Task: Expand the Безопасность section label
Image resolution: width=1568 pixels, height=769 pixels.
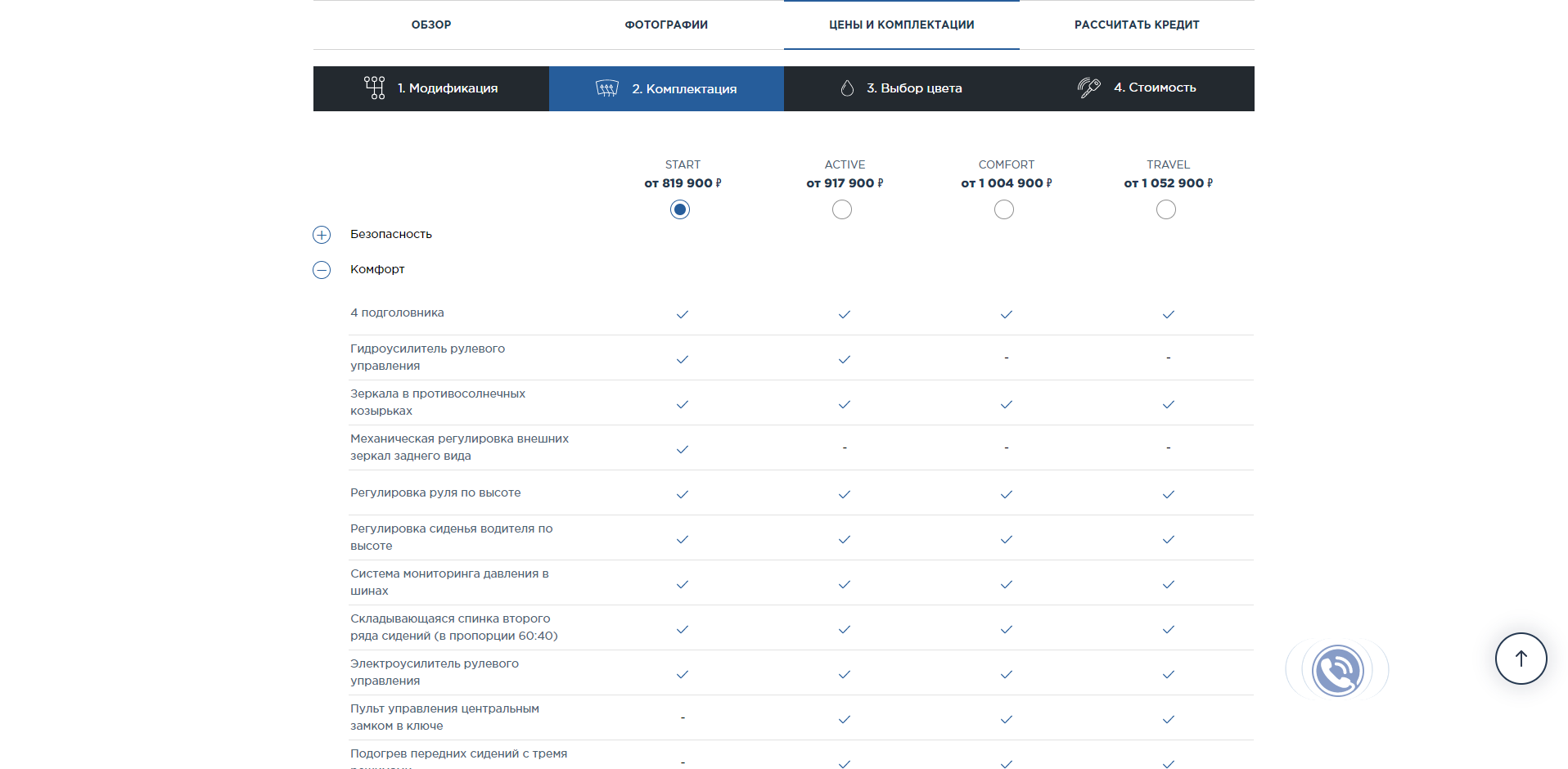Action: point(391,234)
